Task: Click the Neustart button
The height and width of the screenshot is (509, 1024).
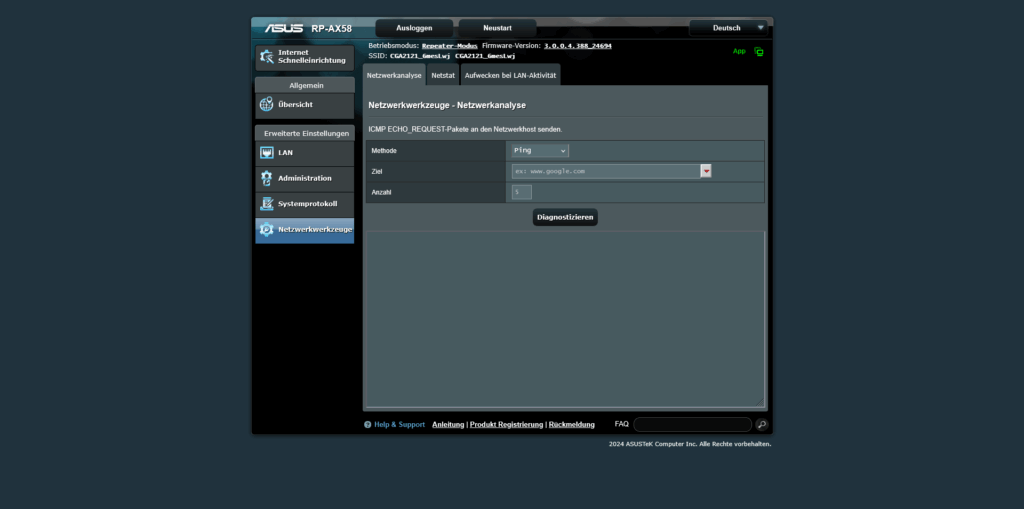Action: 497,28
